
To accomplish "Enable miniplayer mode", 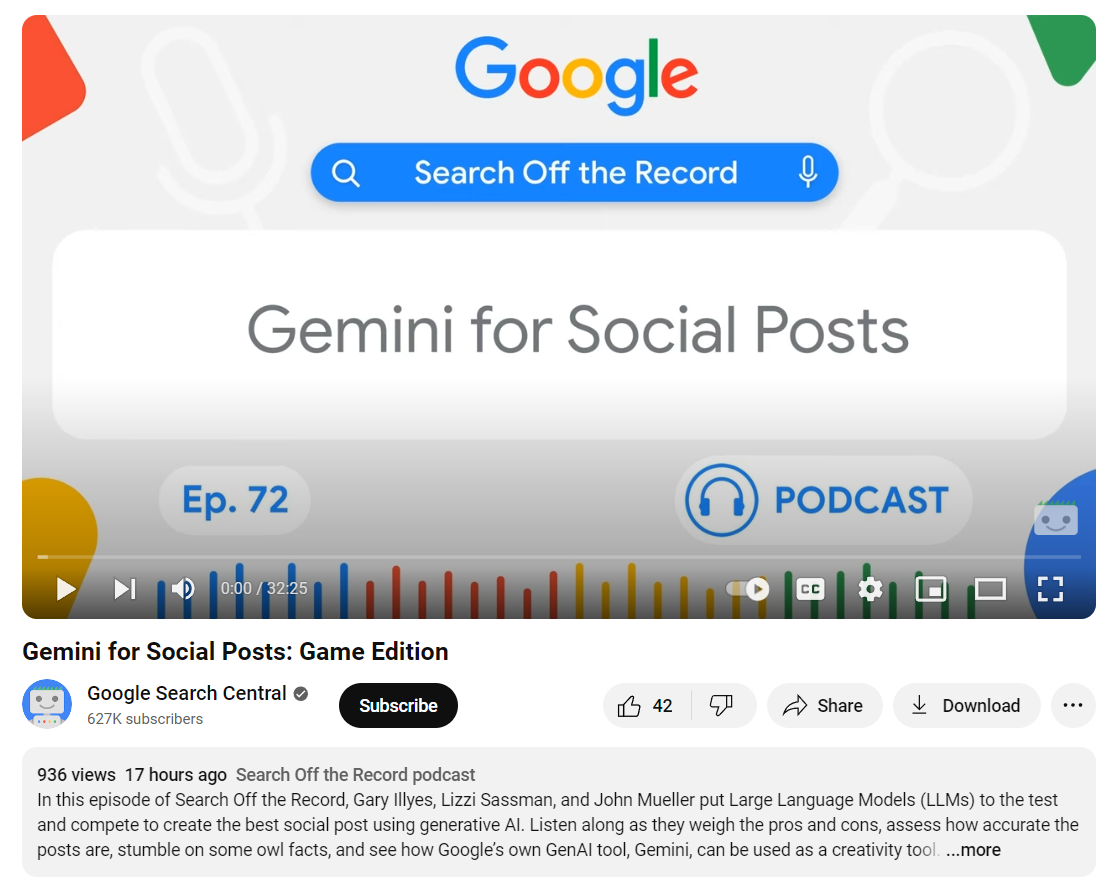I will 930,588.
